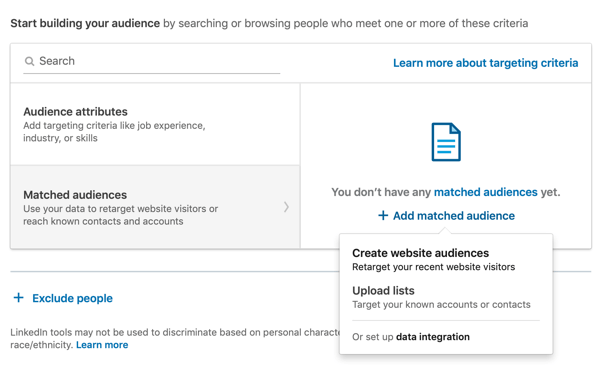The height and width of the screenshot is (368, 600).
Task: Click 'Start building your audience' heading
Action: click(x=85, y=23)
